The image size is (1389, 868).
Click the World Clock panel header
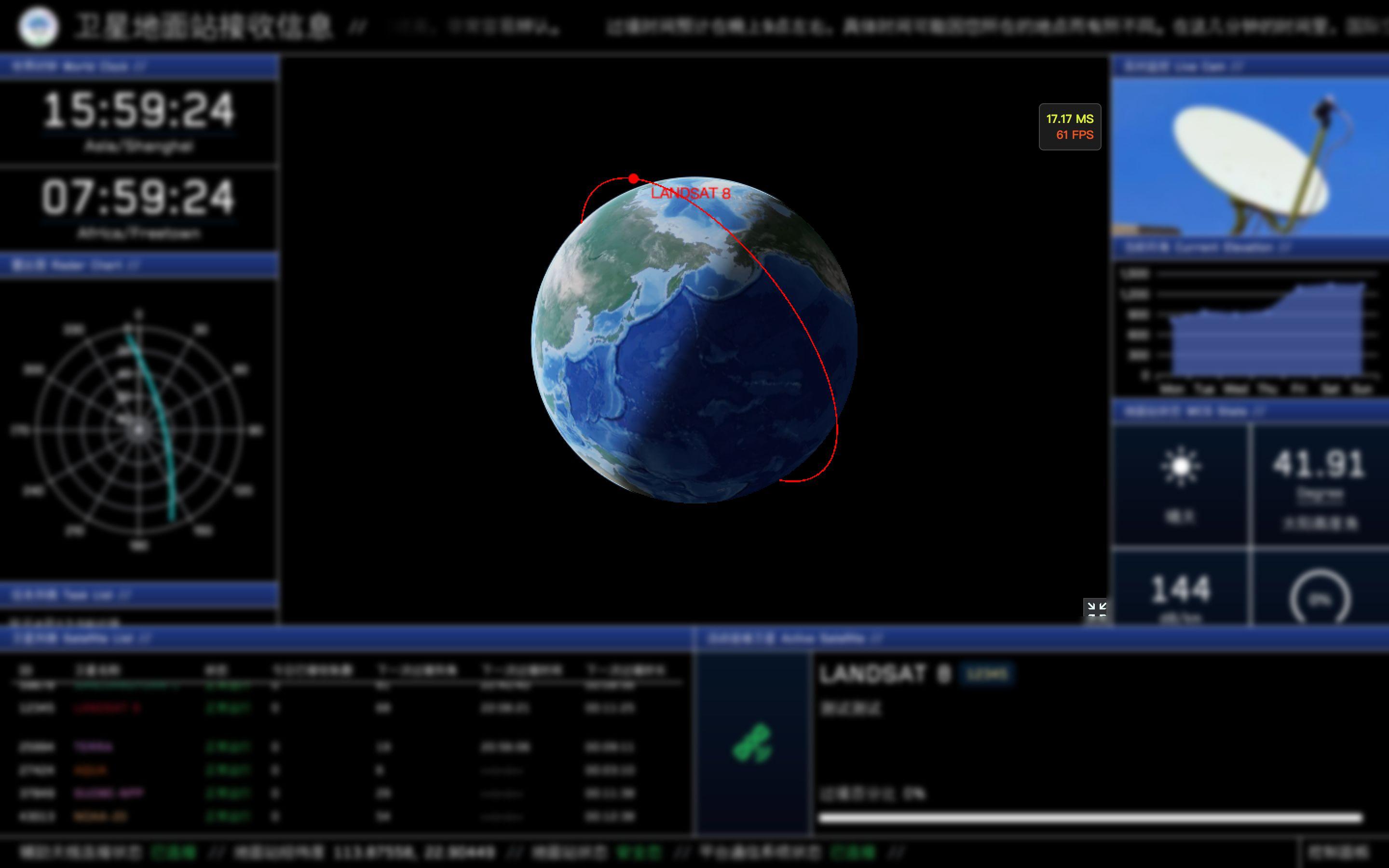click(139, 67)
